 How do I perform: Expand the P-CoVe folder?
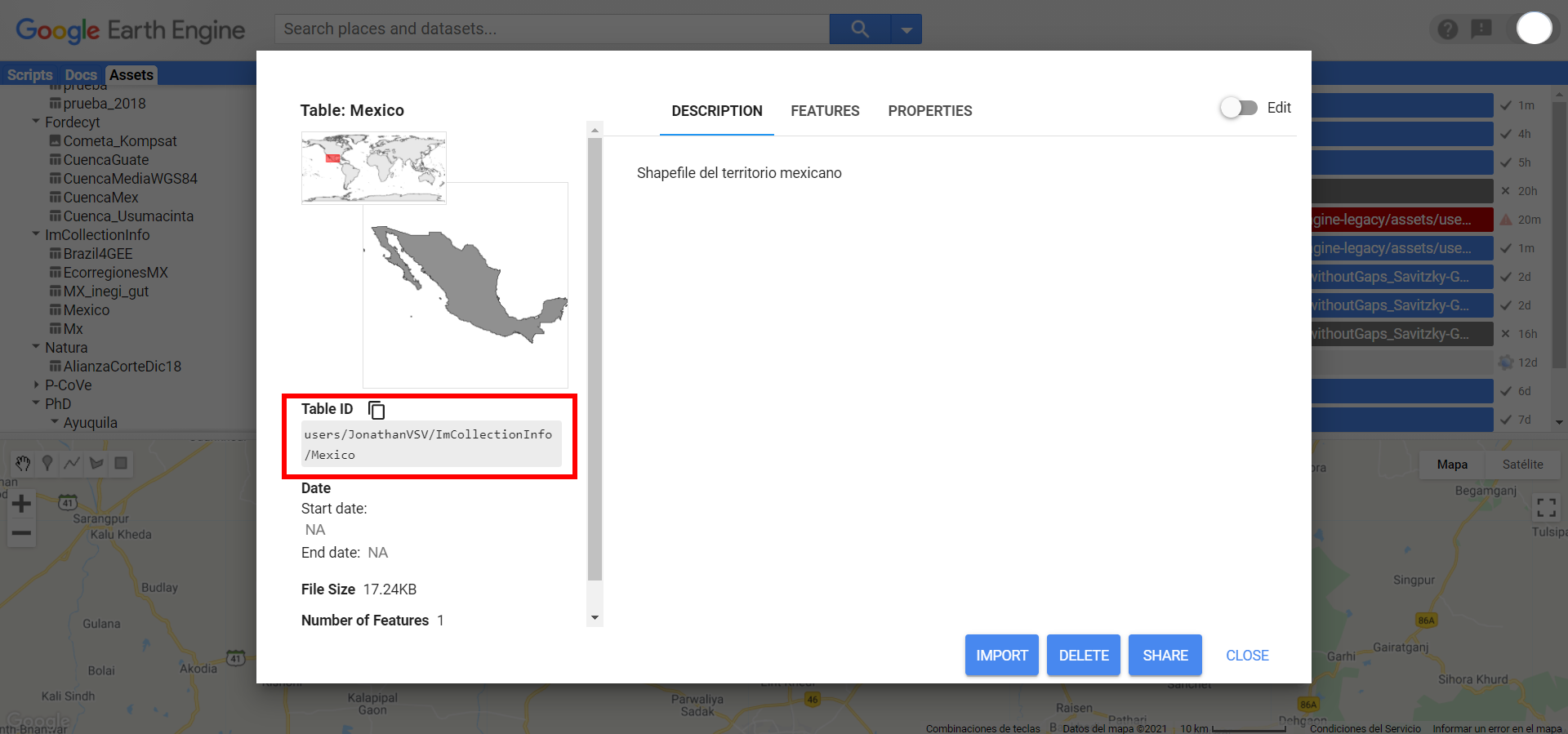point(36,385)
